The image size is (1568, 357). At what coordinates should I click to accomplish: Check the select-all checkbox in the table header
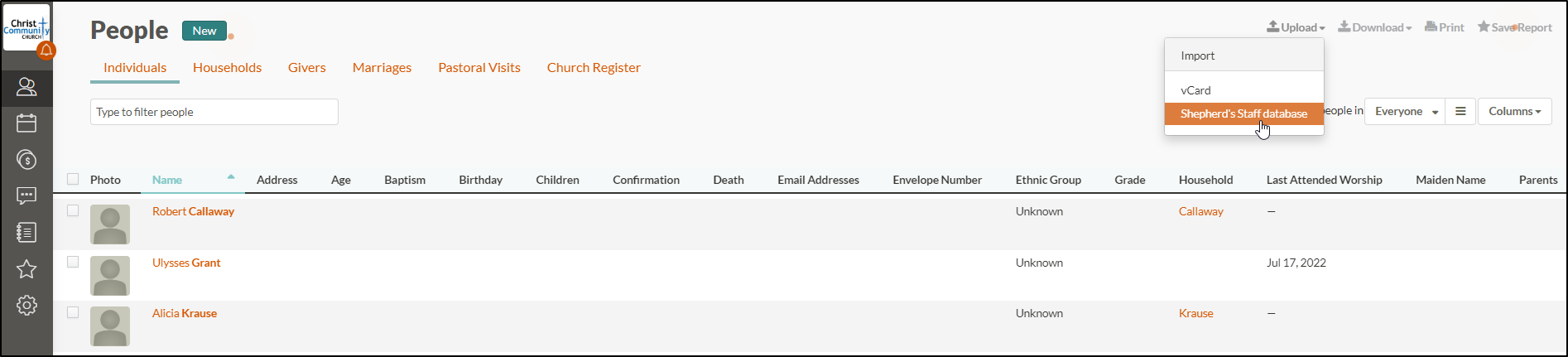[73, 179]
